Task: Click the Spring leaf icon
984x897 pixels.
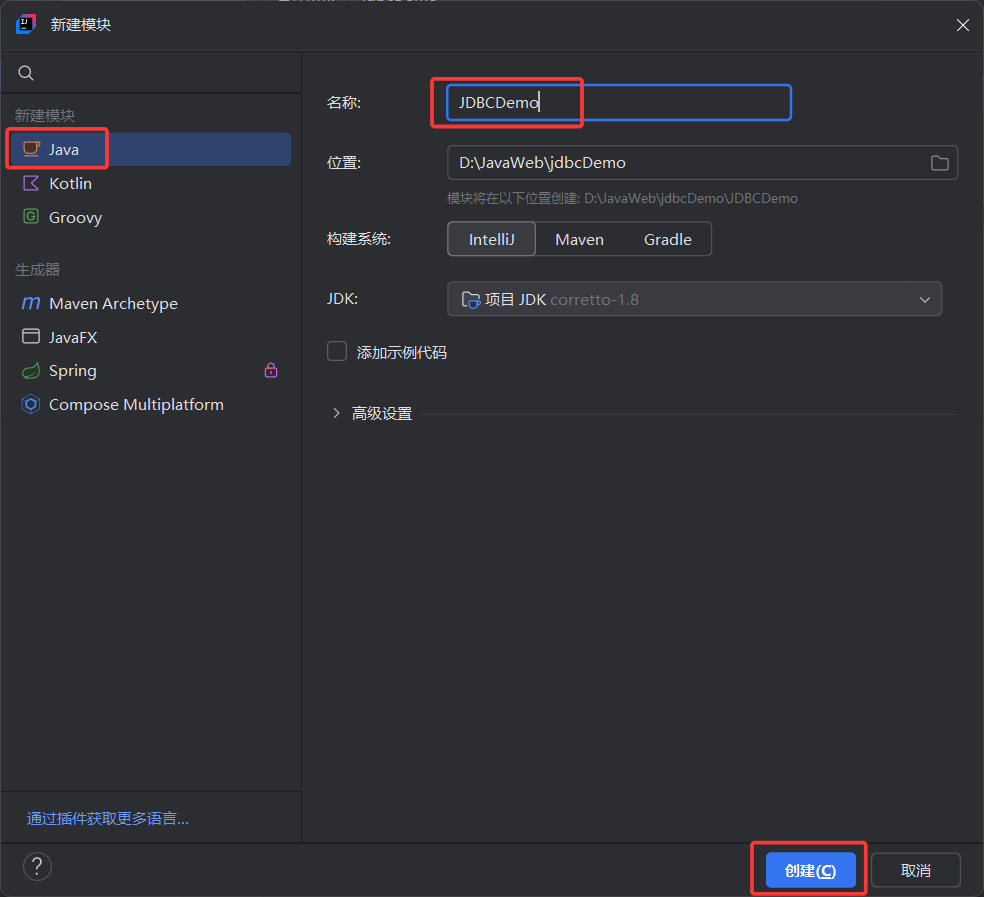Action: click(31, 370)
